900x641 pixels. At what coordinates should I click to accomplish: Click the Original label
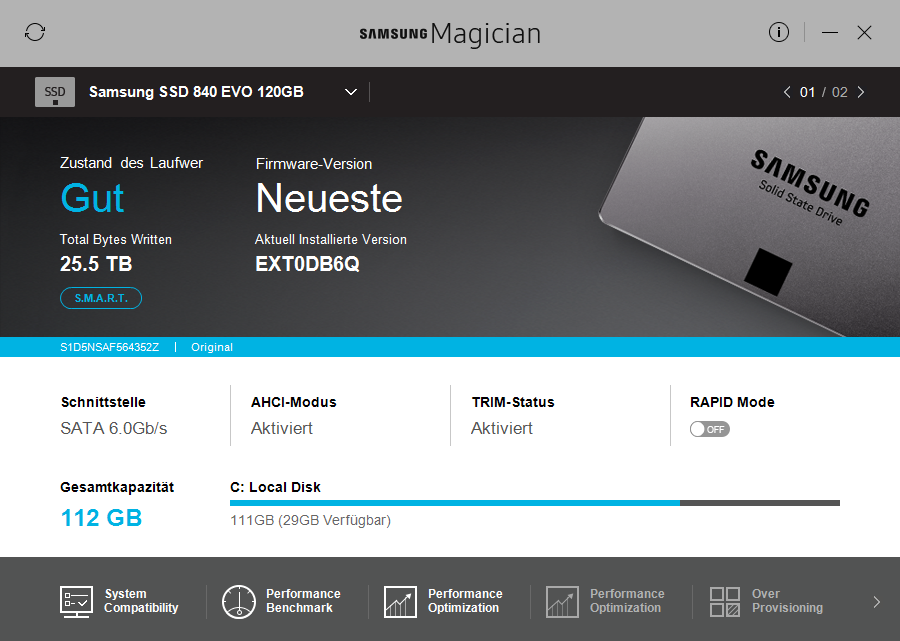(212, 347)
